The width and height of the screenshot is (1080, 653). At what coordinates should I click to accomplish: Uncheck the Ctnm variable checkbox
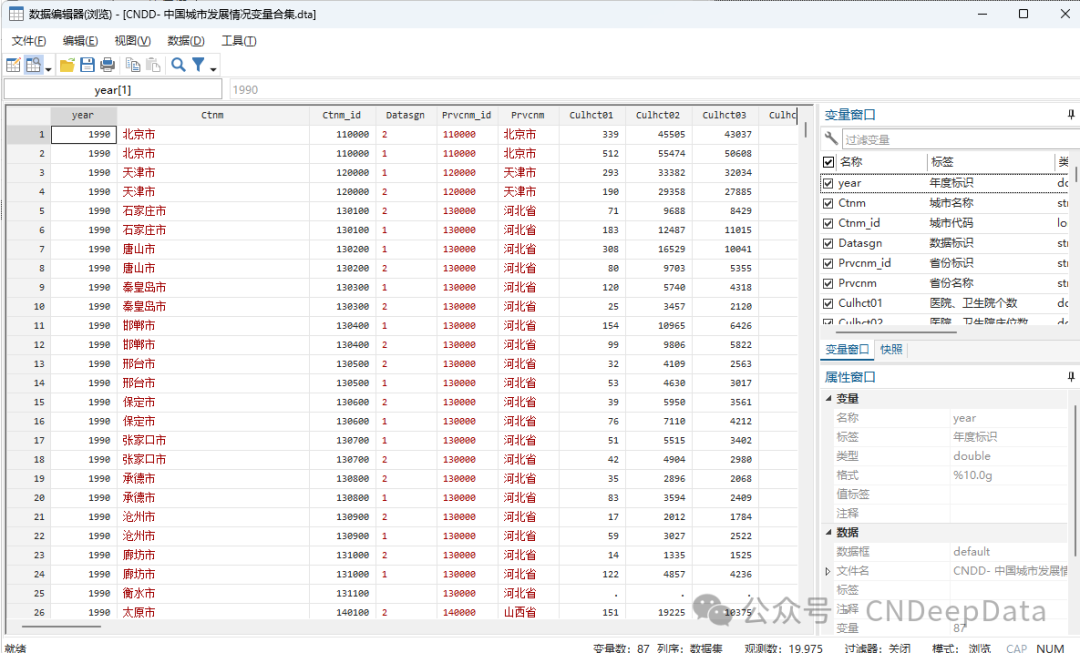pyautogui.click(x=828, y=203)
